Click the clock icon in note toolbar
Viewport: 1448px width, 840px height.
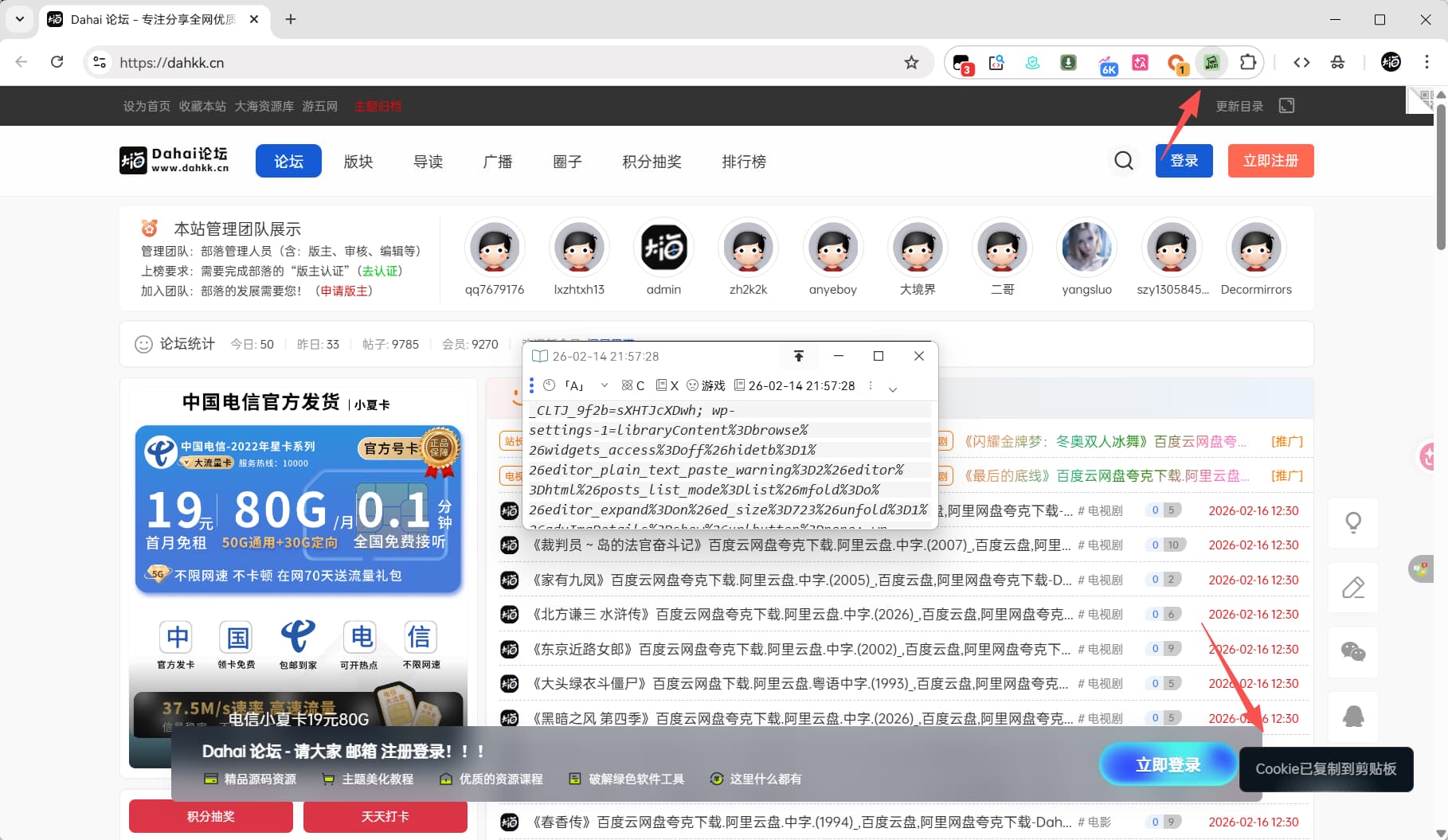point(549,385)
